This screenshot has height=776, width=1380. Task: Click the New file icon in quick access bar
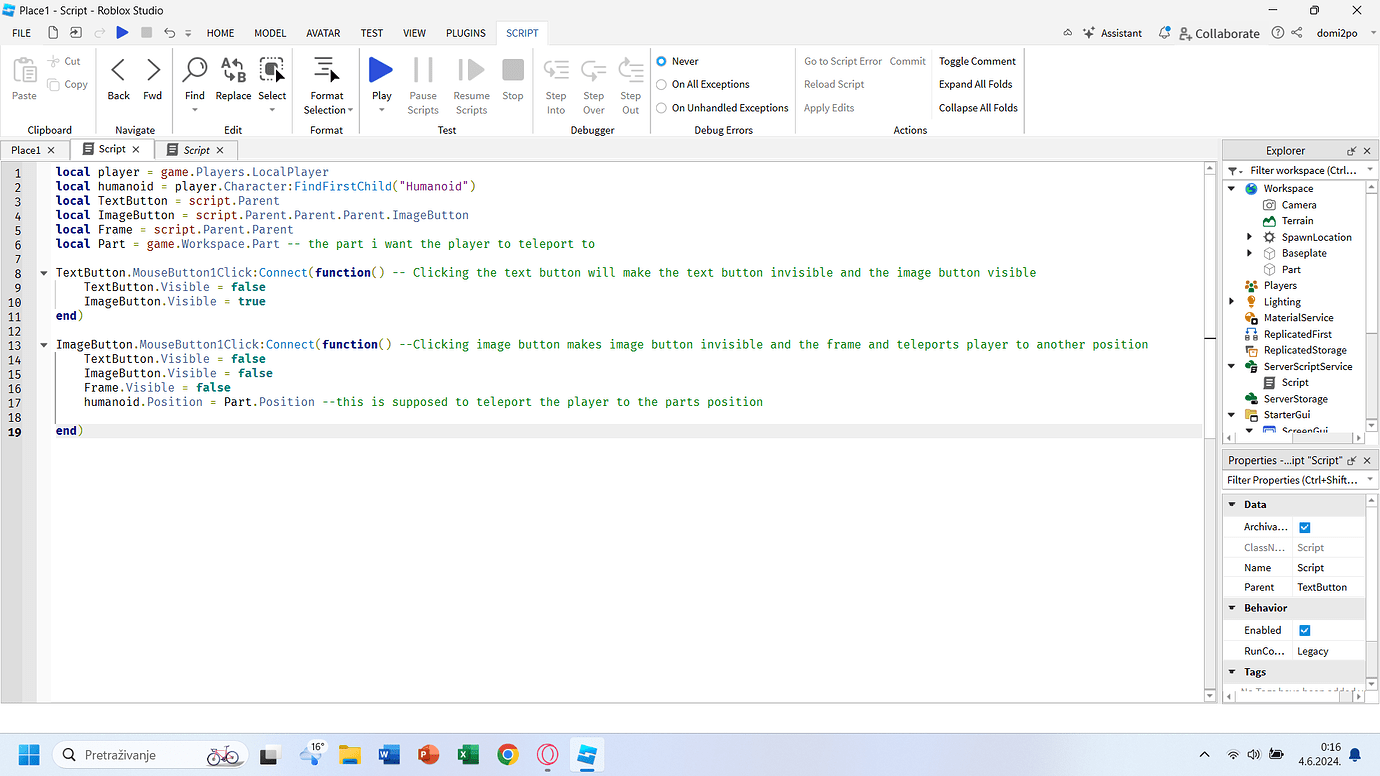pyautogui.click(x=54, y=33)
